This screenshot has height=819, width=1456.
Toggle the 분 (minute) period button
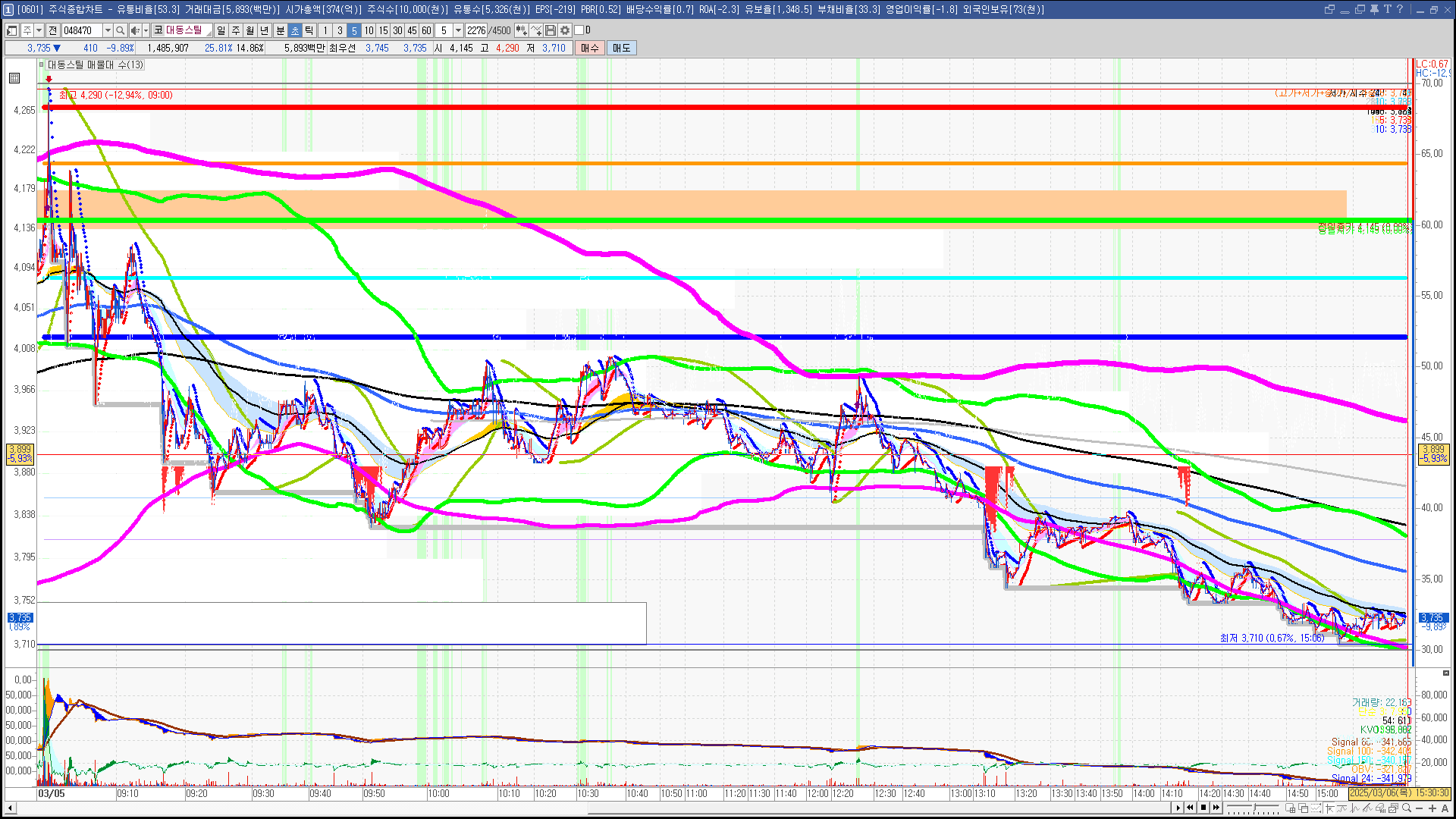pyautogui.click(x=280, y=30)
